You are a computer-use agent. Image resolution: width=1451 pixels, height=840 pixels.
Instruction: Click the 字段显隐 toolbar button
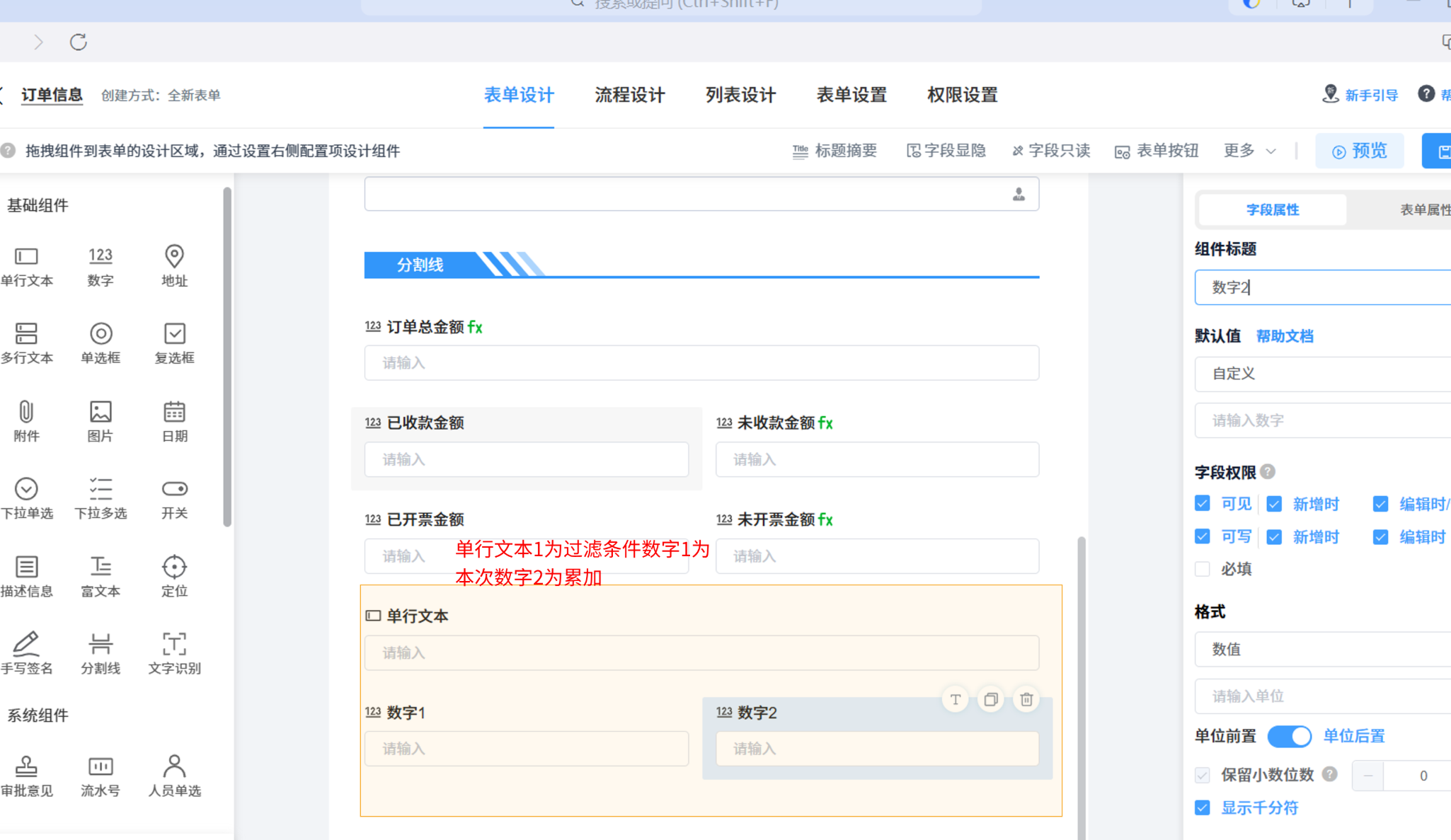tap(946, 151)
